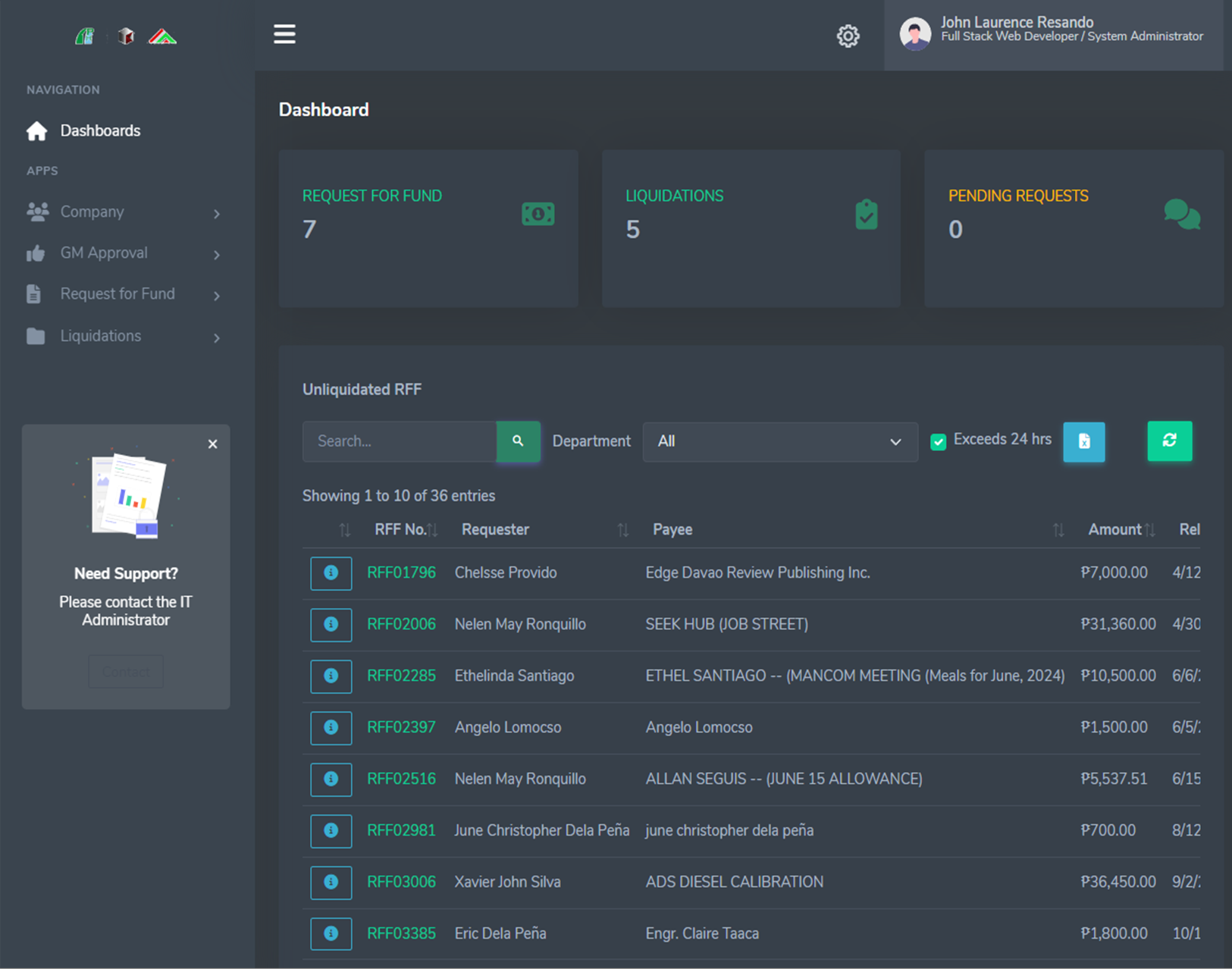Open the RFF02006 link
This screenshot has height=969, width=1232.
pos(401,624)
